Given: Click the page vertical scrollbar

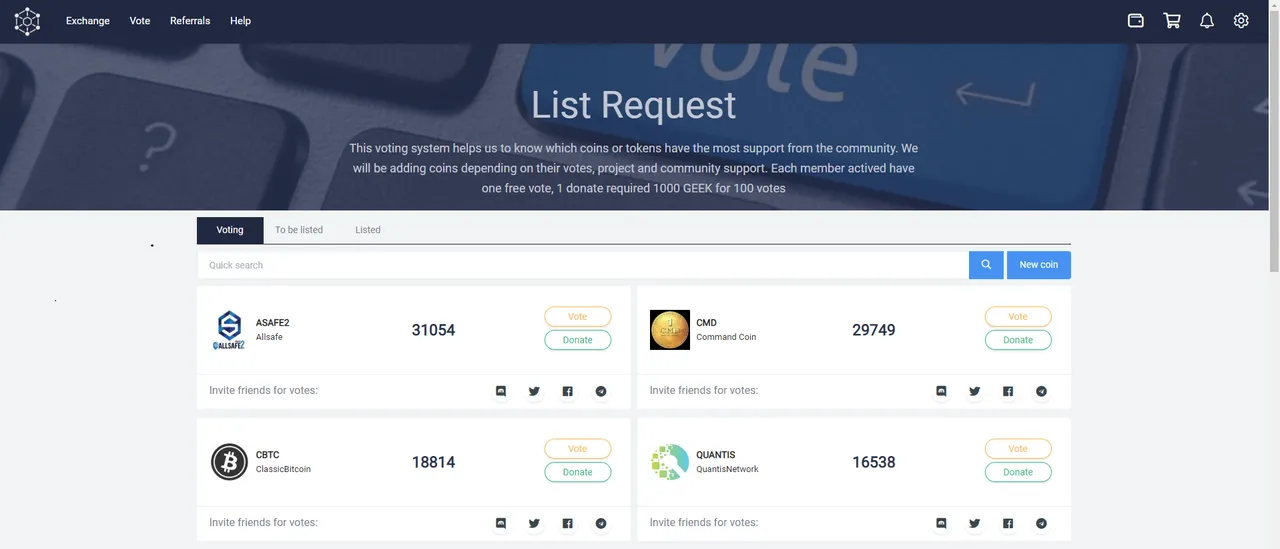Looking at the screenshot, I should coord(1274,140).
